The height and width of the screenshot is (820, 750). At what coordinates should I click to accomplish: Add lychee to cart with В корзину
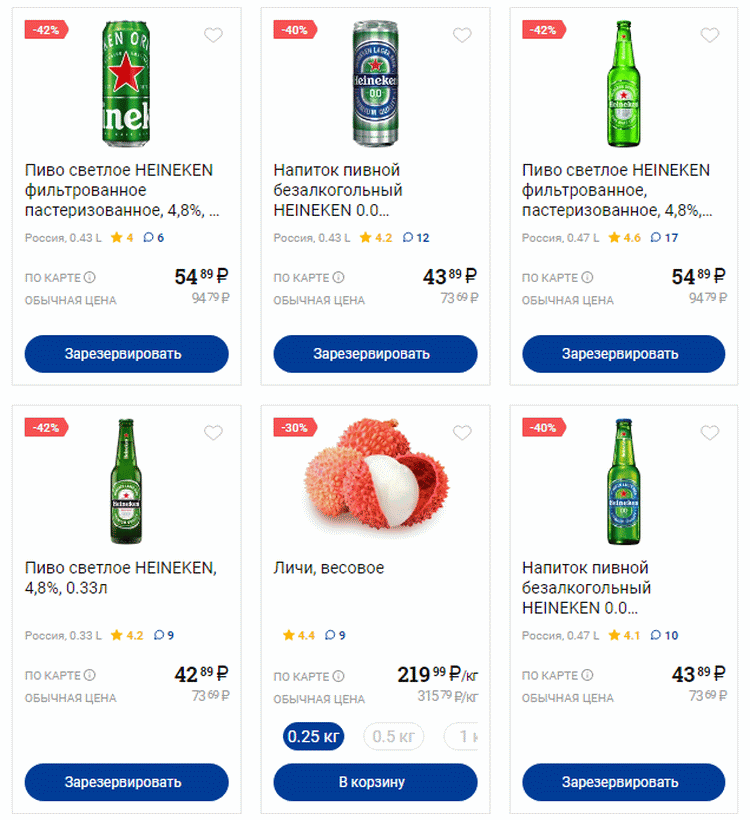click(x=375, y=782)
